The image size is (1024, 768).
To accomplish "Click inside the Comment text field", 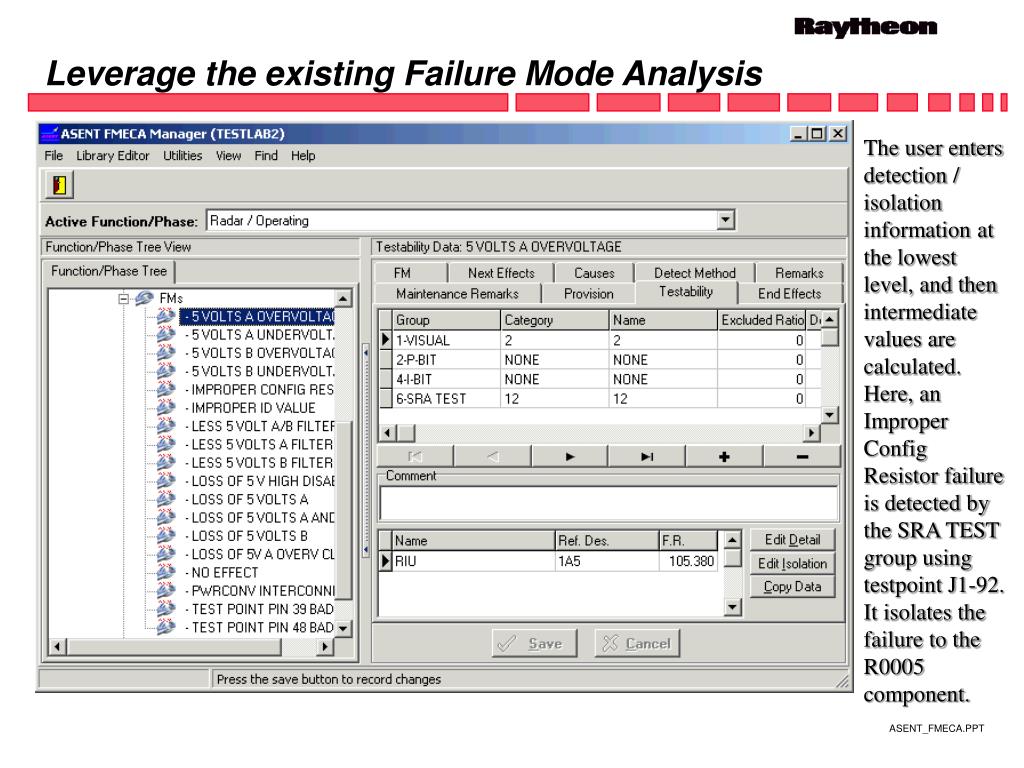I will [x=608, y=503].
